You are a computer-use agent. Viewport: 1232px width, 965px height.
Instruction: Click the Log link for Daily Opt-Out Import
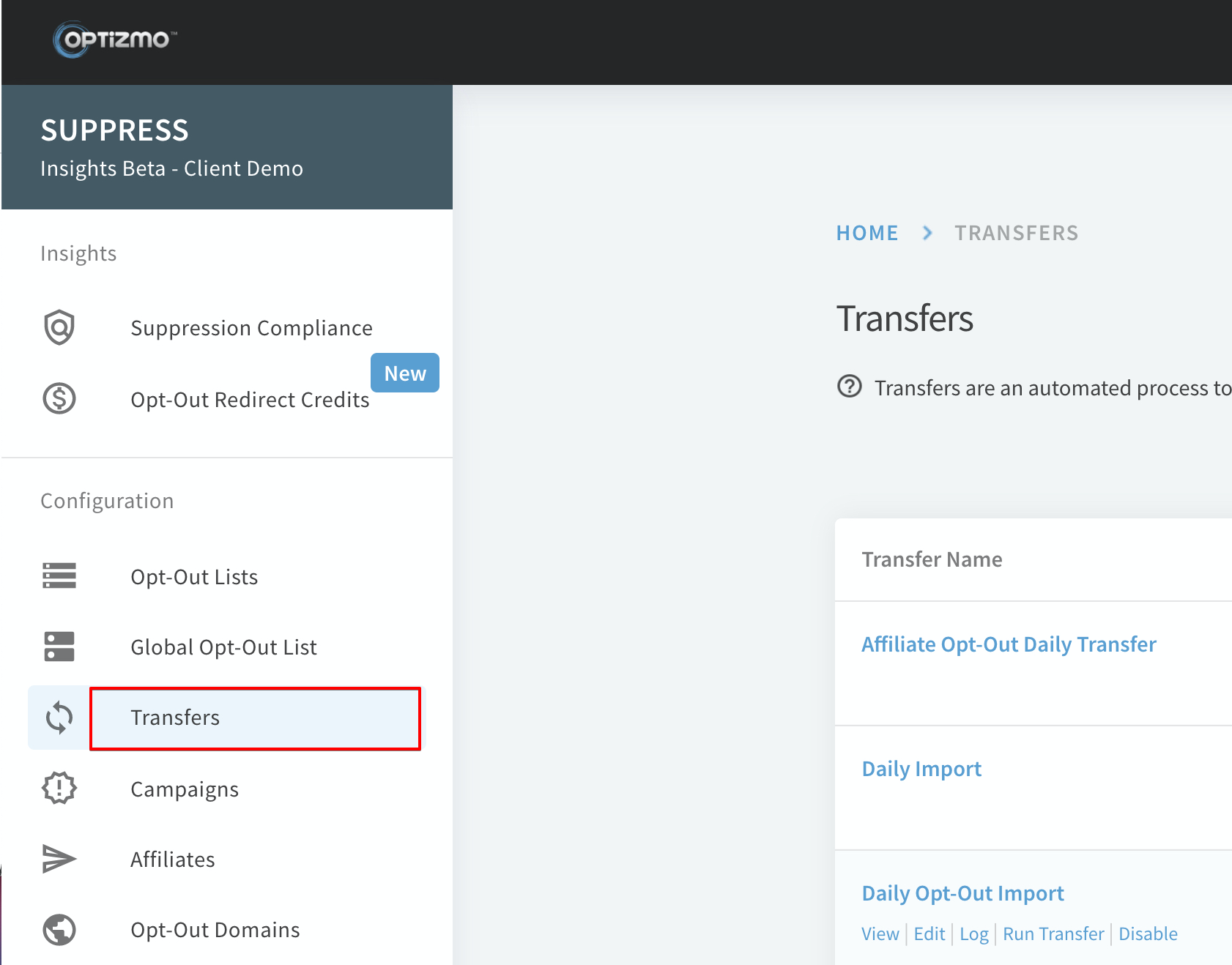974,934
